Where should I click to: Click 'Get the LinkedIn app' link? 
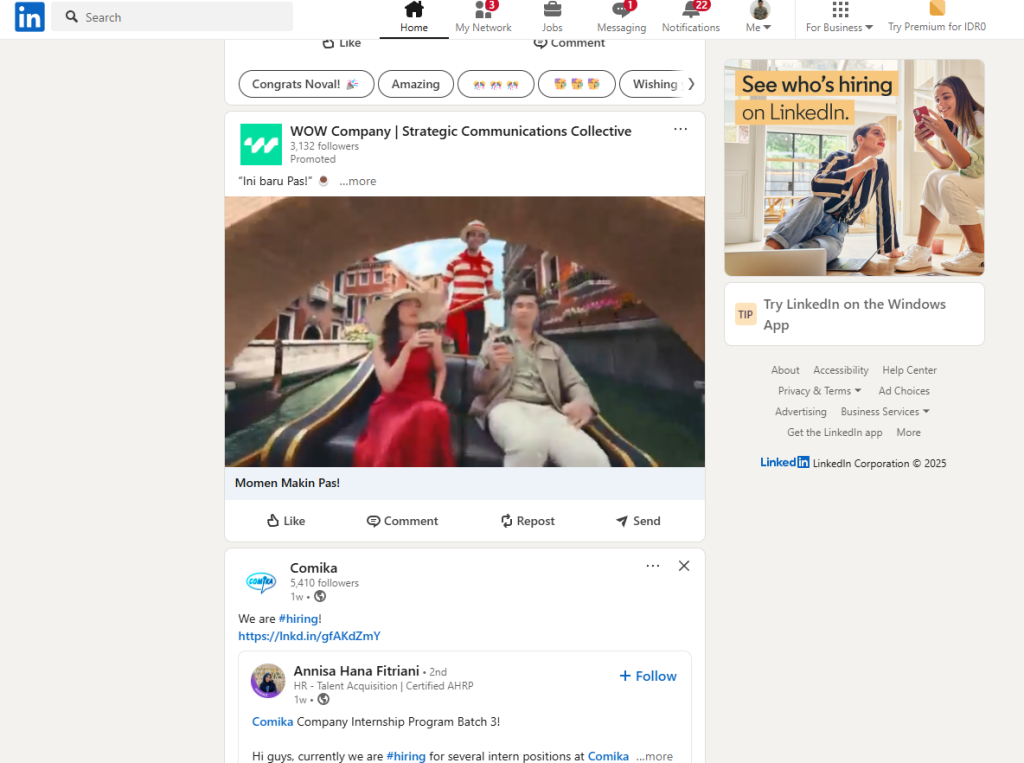835,433
